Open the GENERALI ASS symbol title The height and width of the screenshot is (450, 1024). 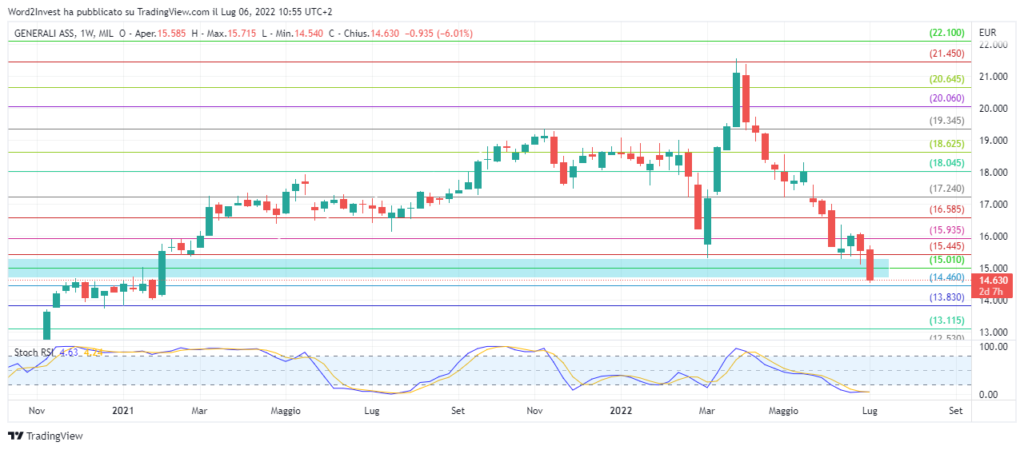pyautogui.click(x=49, y=34)
